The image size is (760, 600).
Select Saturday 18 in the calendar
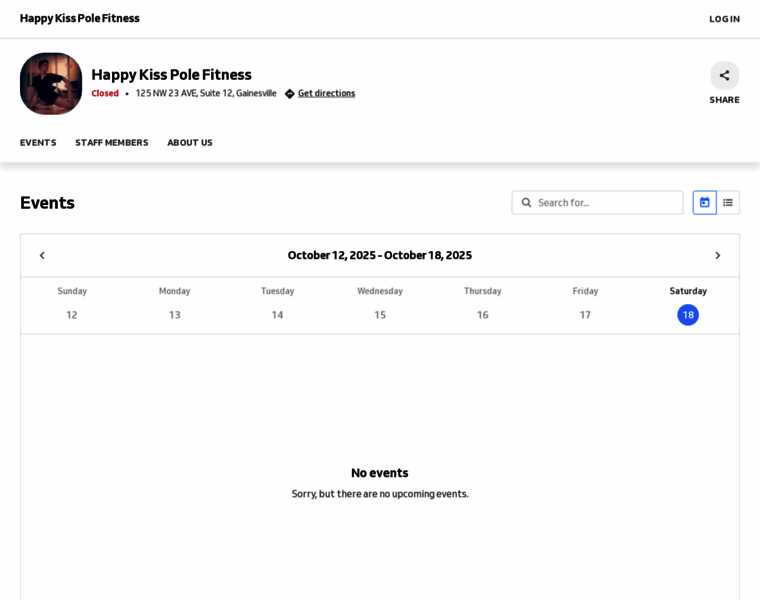[688, 314]
